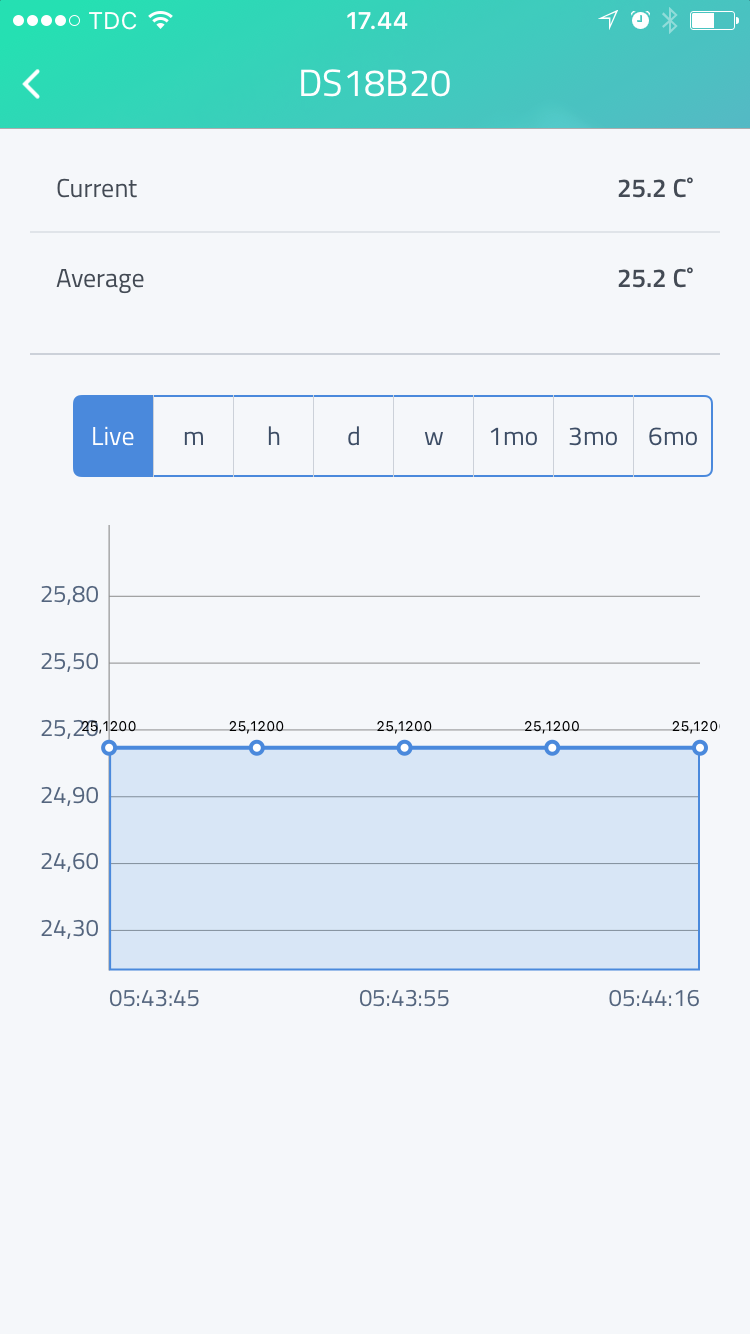Tap the Average temperature row
The width and height of the screenshot is (750, 1334).
tap(375, 278)
